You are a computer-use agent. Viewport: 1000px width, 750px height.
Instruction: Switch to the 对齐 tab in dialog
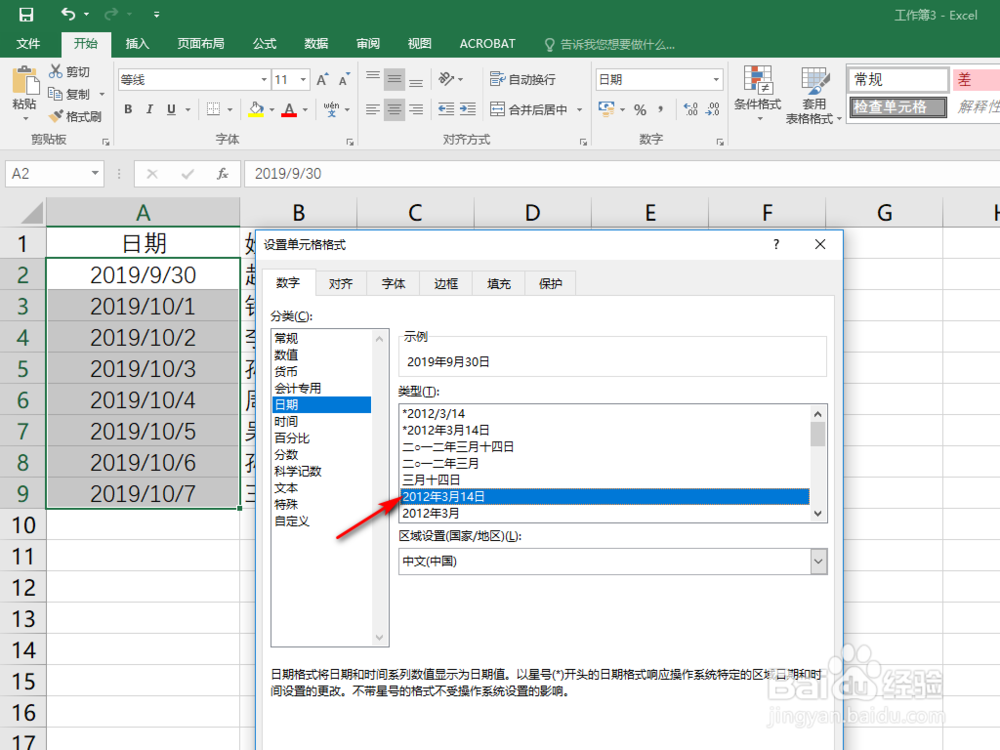341,284
